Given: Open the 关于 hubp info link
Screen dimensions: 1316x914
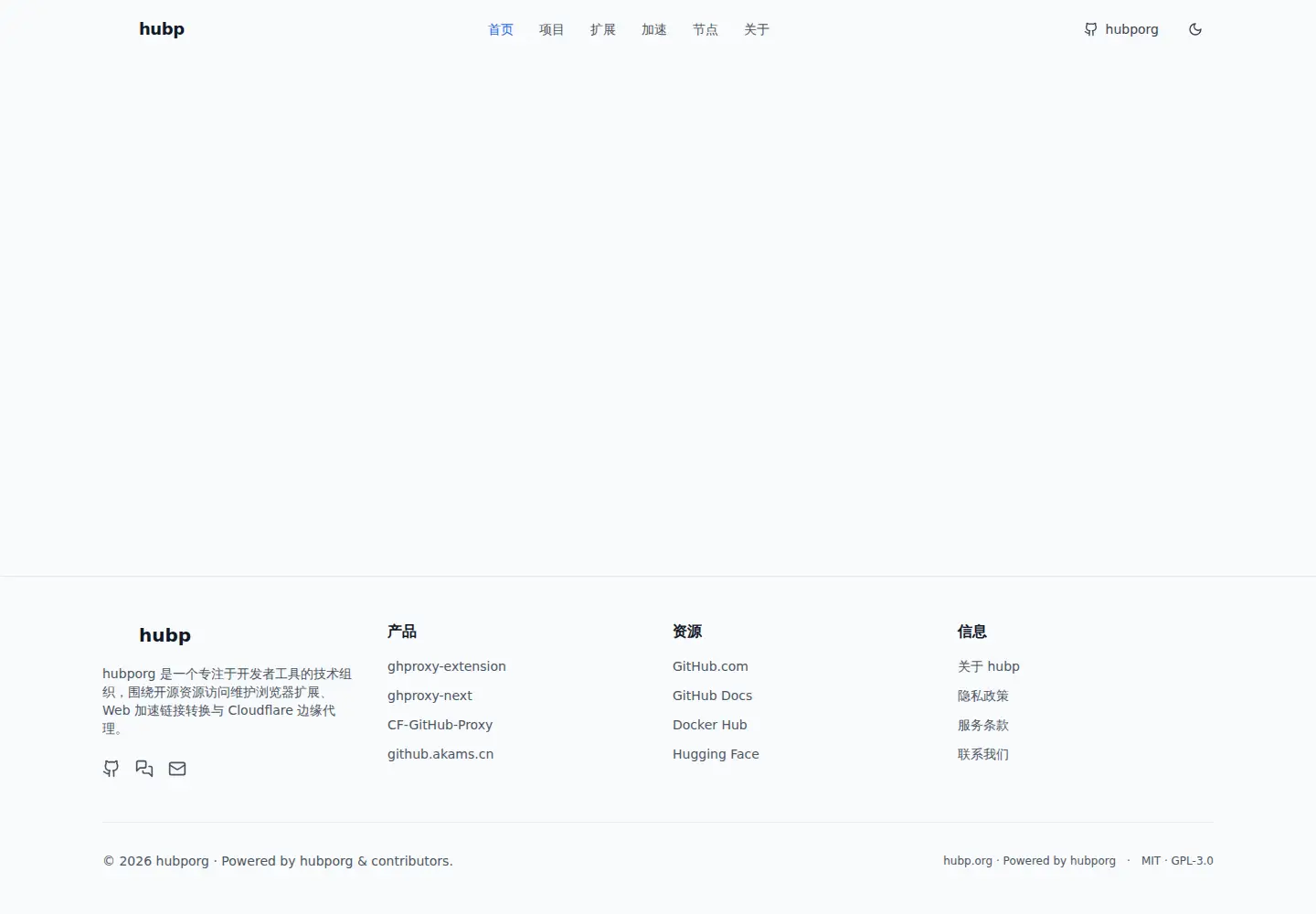Looking at the screenshot, I should coord(988,666).
